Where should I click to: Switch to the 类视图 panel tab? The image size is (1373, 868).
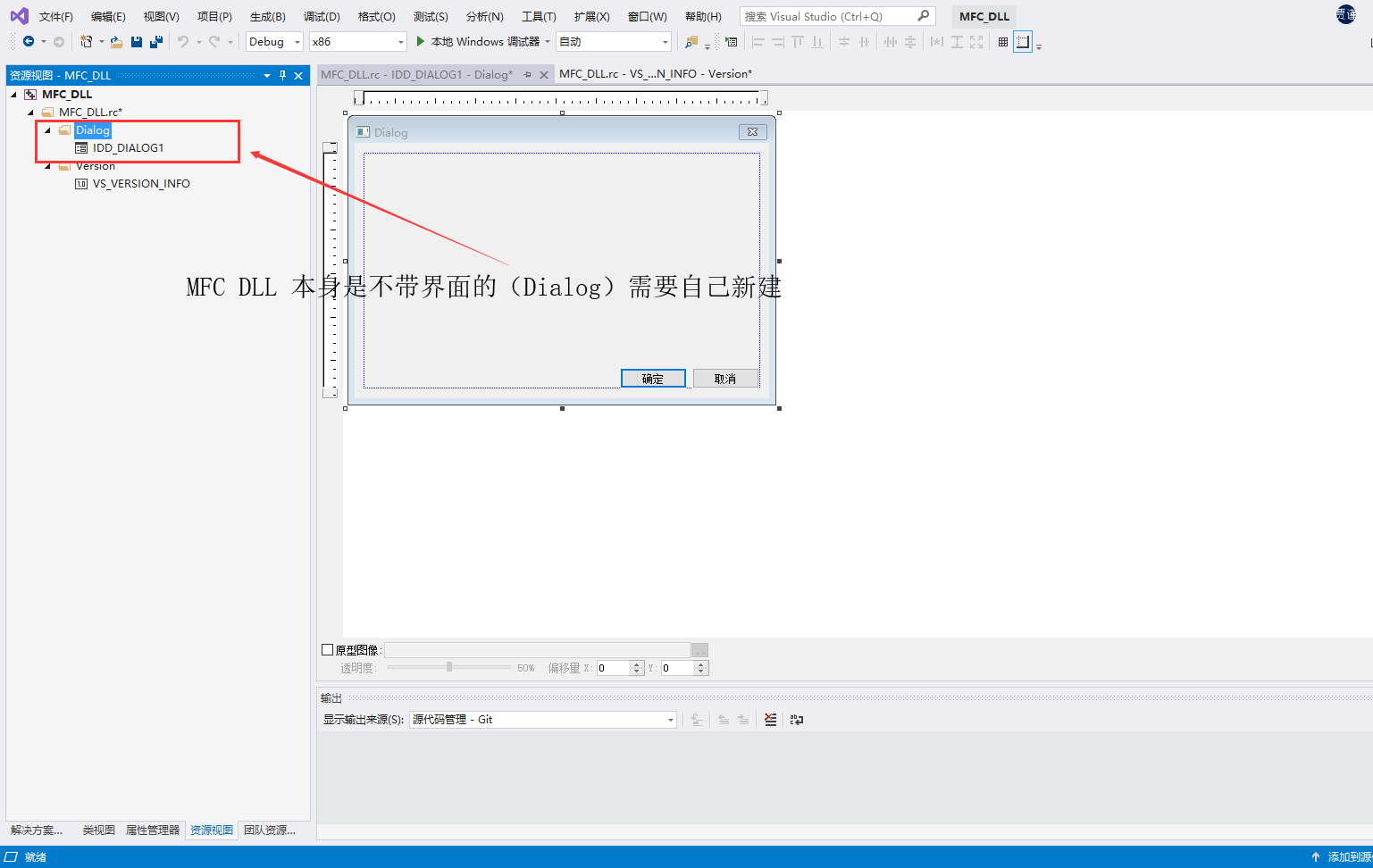(99, 830)
